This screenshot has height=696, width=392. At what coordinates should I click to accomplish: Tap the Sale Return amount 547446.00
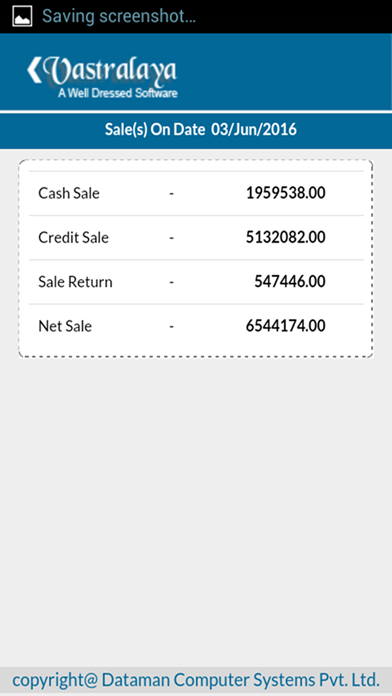(x=290, y=282)
